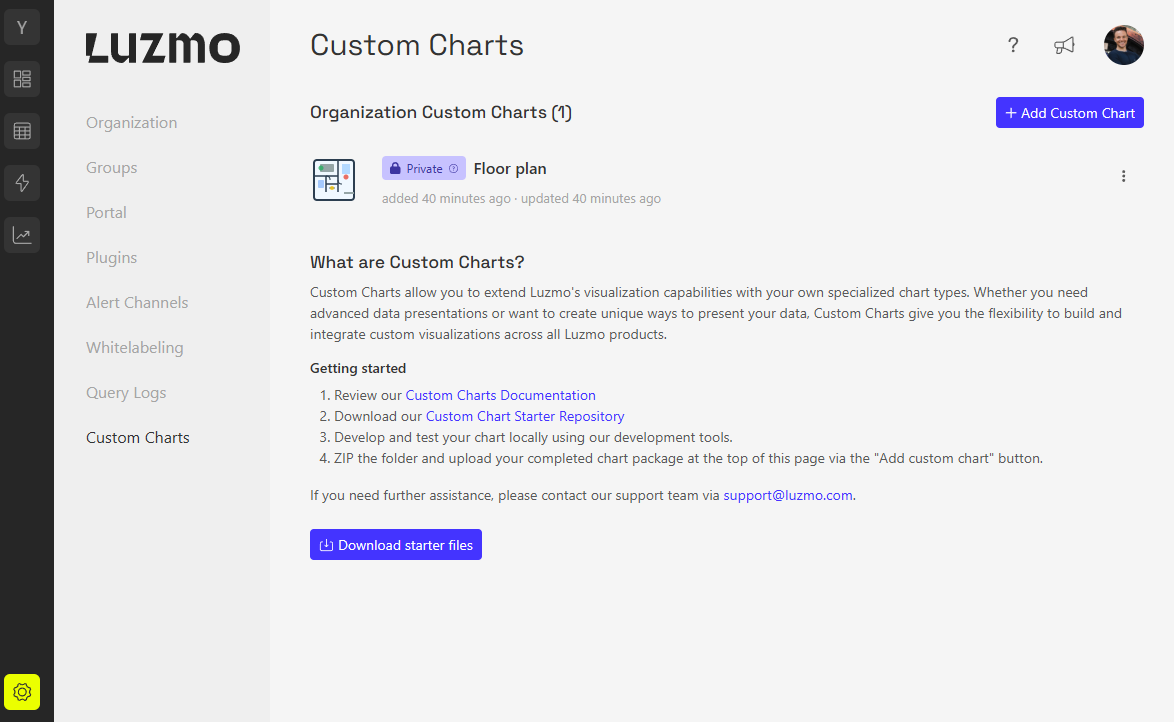1174x722 pixels.
Task: Open Floor plan three-dot options menu
Action: tap(1123, 176)
